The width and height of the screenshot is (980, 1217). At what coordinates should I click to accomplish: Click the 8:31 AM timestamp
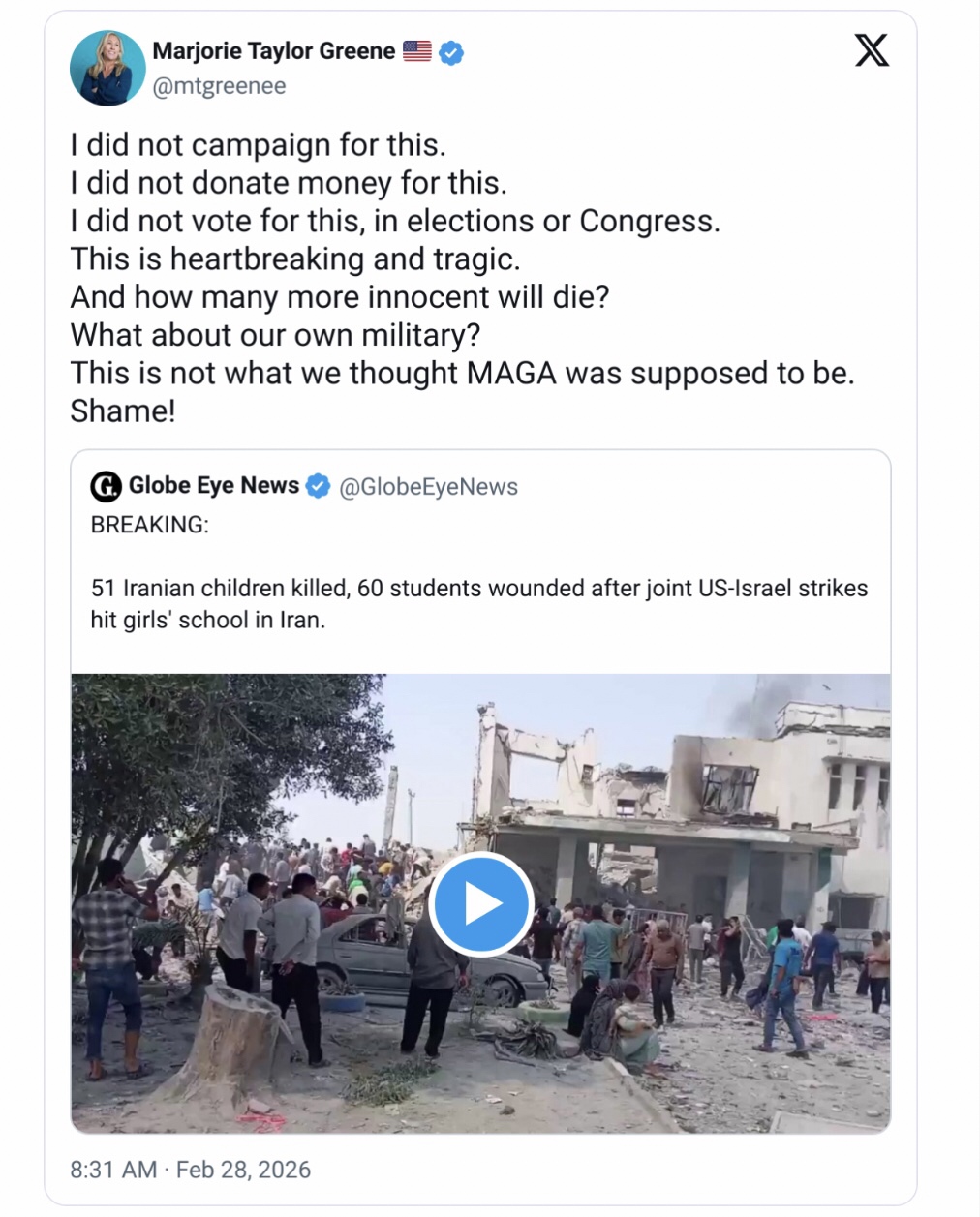(x=113, y=1170)
